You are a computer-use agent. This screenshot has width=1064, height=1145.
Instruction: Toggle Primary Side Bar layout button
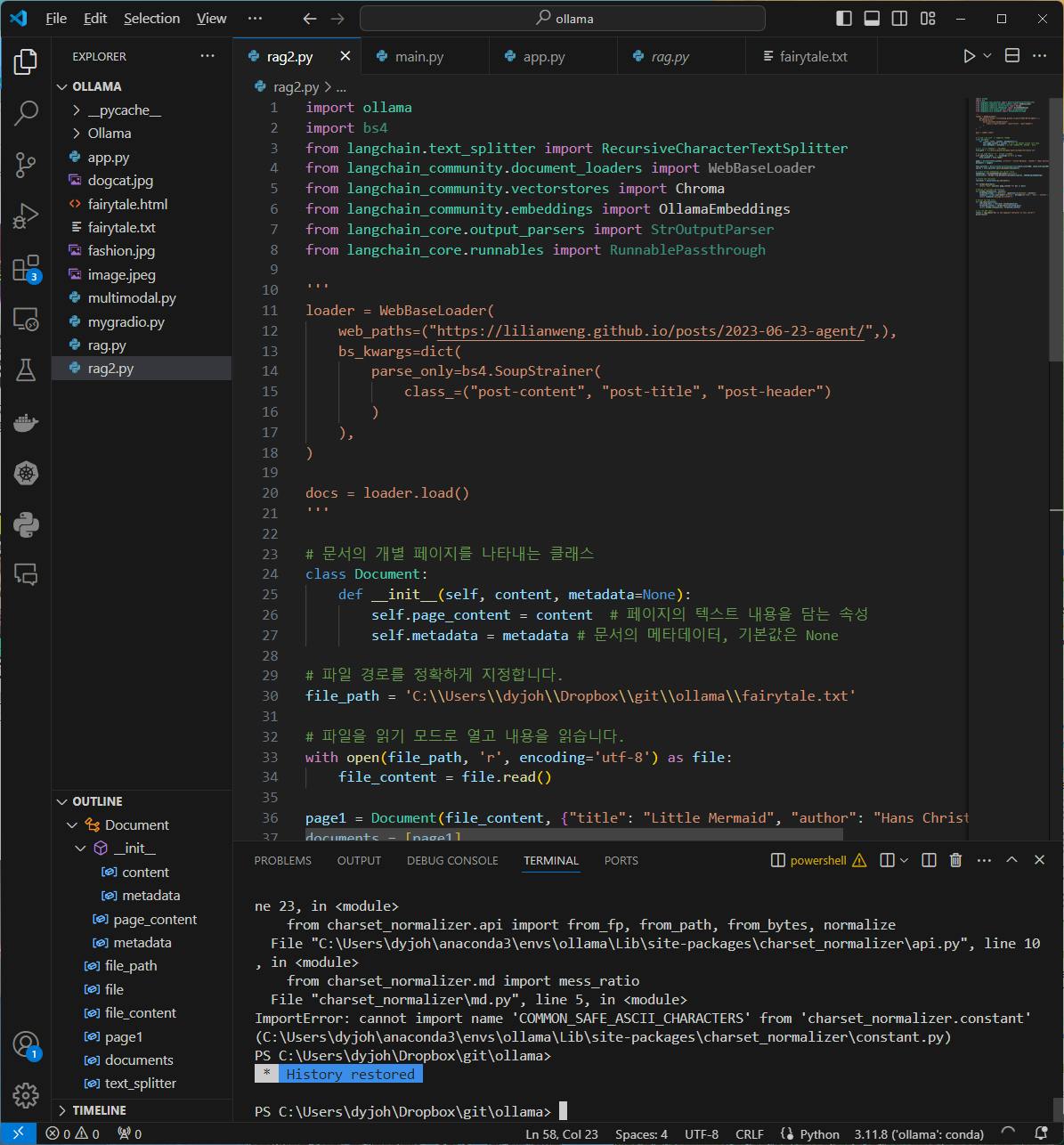pos(844,19)
